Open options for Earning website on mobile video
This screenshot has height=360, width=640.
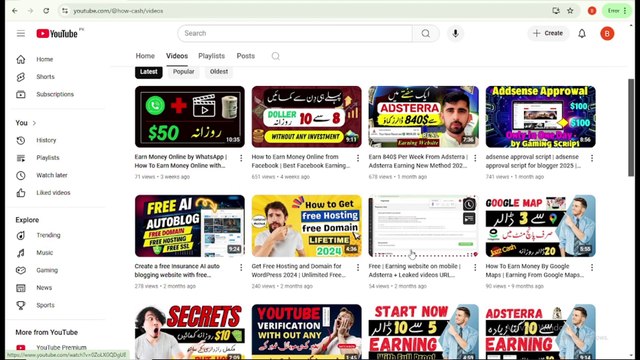(x=475, y=267)
